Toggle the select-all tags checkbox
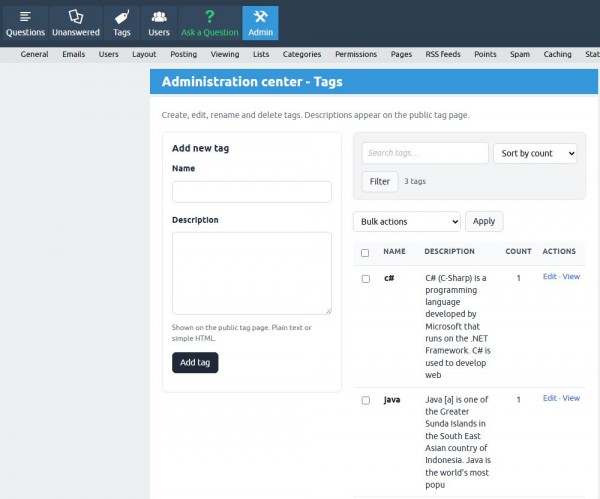The height and width of the screenshot is (499, 600). coord(365,253)
